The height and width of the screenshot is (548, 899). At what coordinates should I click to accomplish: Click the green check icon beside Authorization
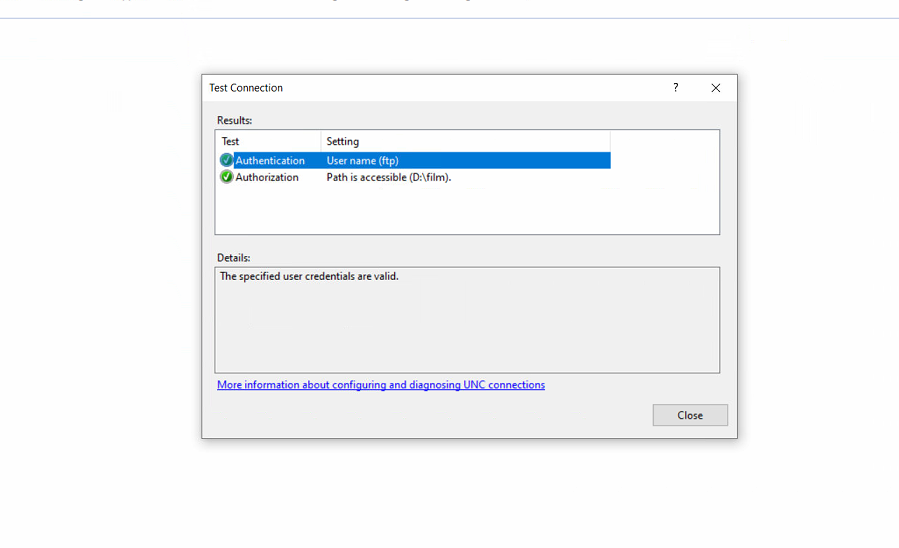pyautogui.click(x=227, y=177)
